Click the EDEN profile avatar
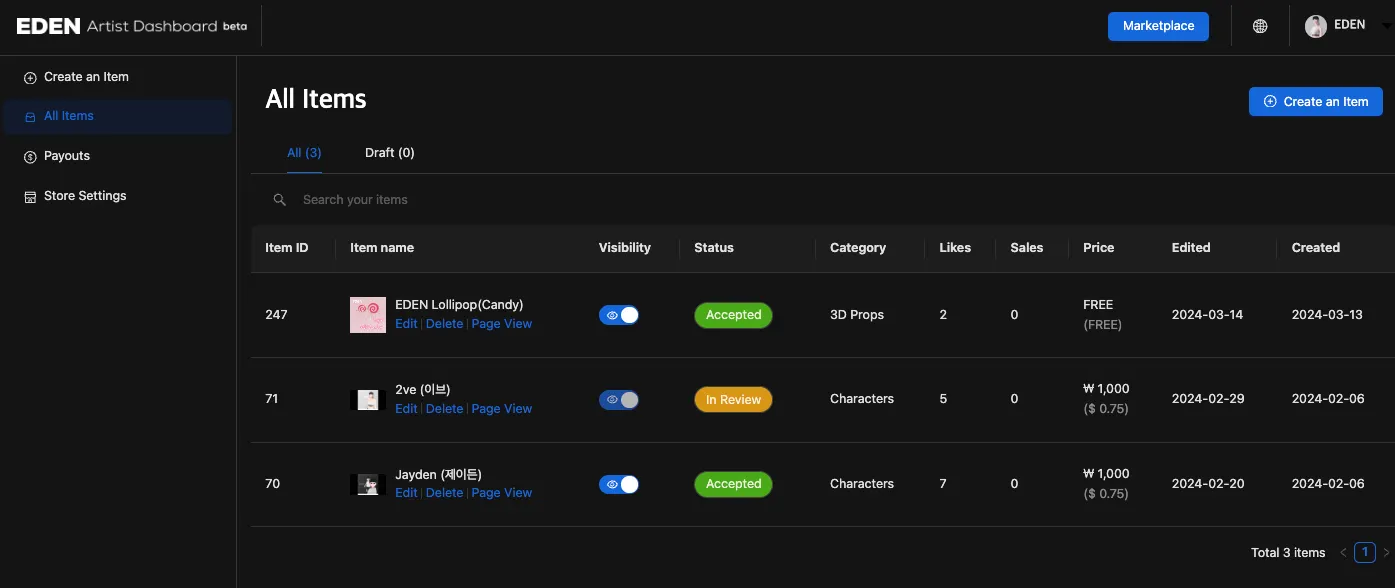 click(1316, 26)
